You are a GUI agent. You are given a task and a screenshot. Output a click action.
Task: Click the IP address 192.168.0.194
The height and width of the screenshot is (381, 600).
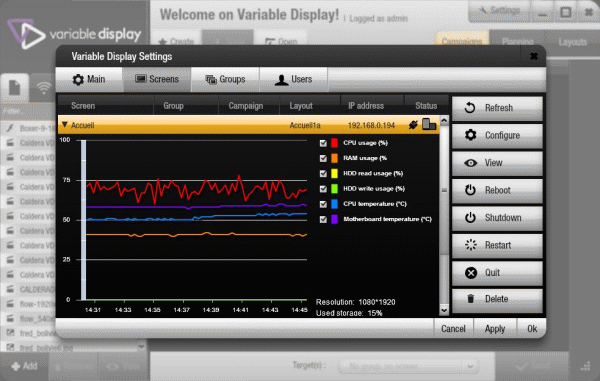pyautogui.click(x=371, y=125)
